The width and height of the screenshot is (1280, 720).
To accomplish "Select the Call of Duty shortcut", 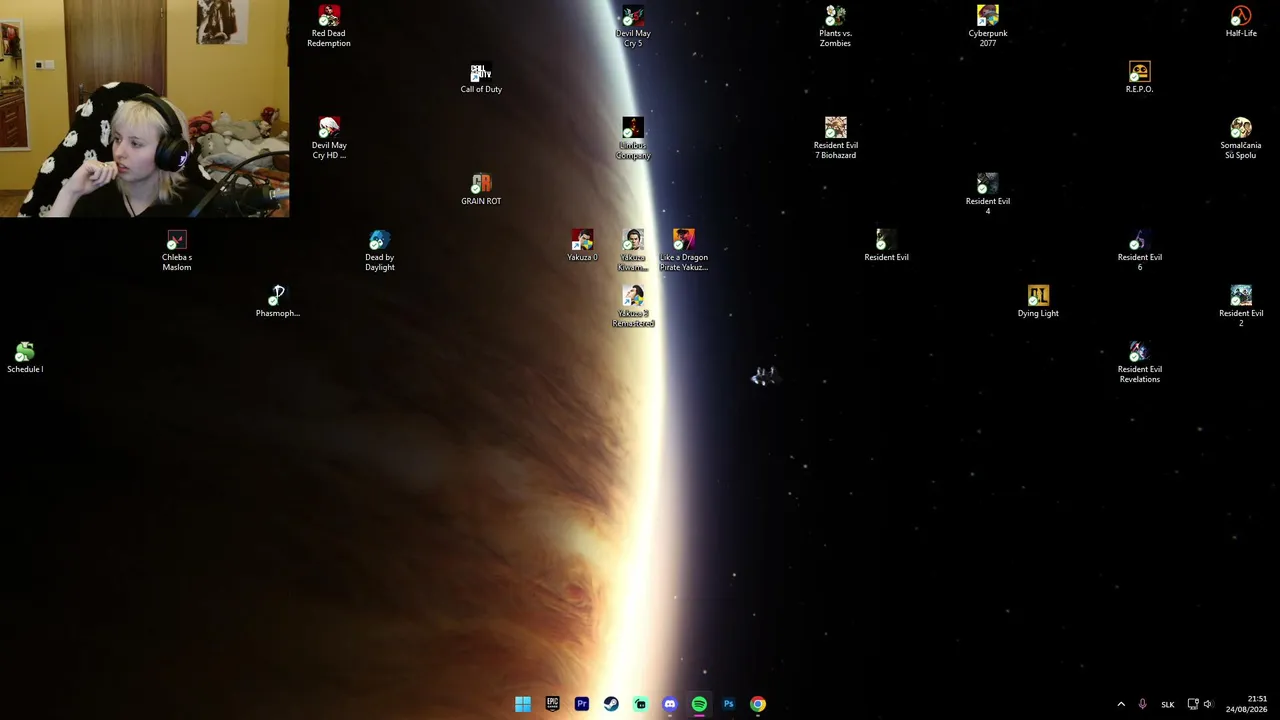I will tap(481, 78).
